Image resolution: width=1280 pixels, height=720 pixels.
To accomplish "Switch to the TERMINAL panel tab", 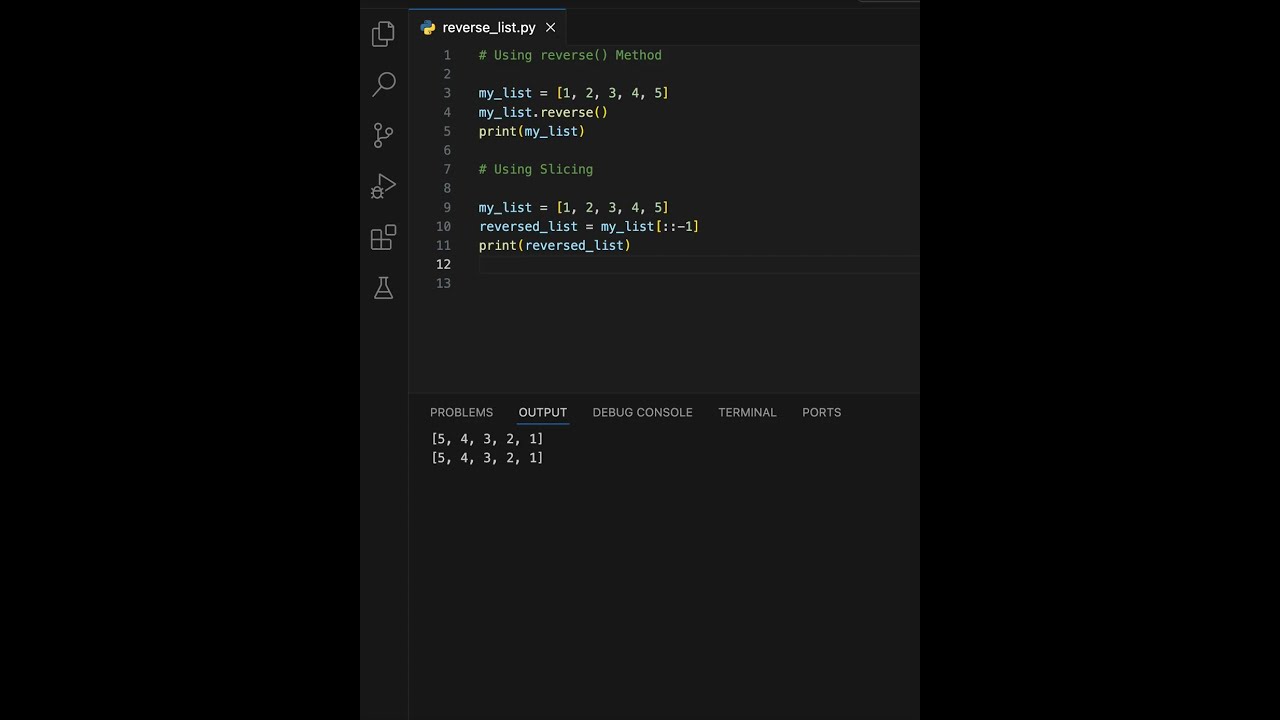I will [x=747, y=412].
